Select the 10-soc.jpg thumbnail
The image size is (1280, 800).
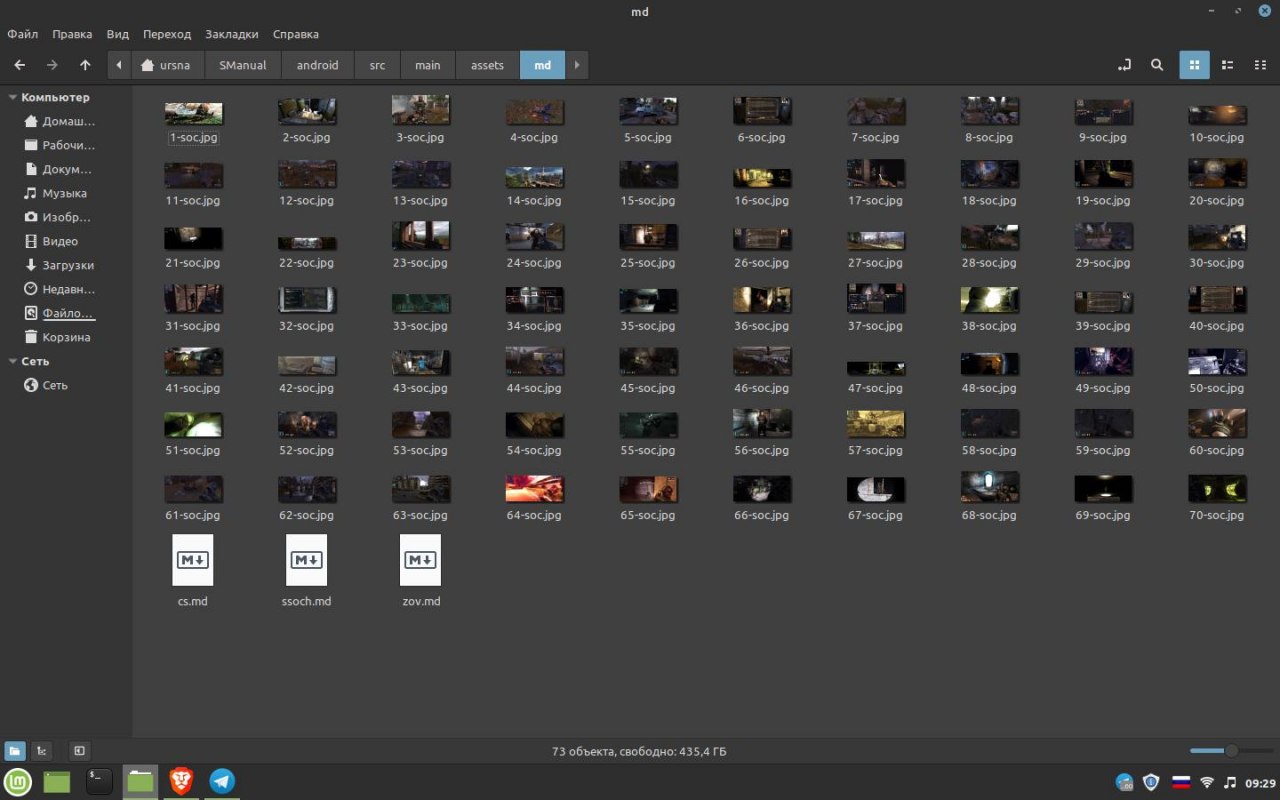(x=1217, y=115)
